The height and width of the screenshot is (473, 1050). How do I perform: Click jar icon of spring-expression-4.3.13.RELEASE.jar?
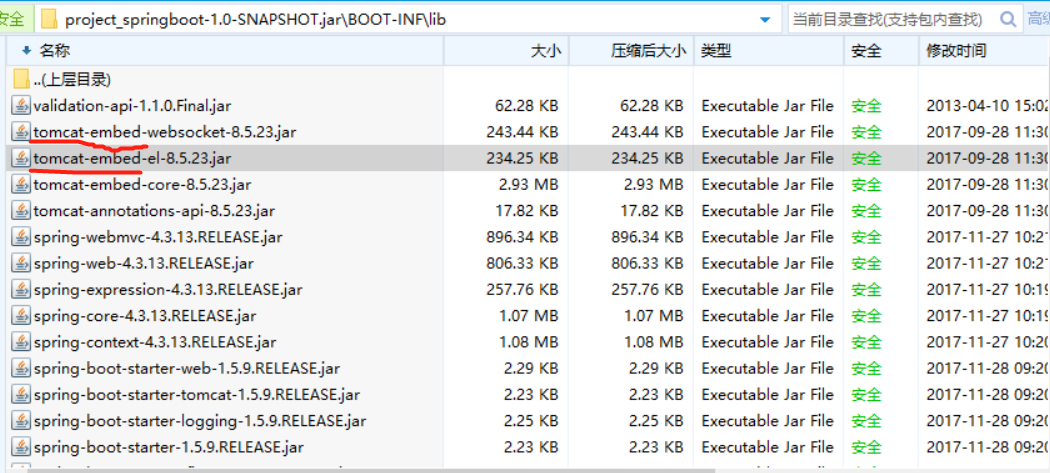tap(21, 289)
